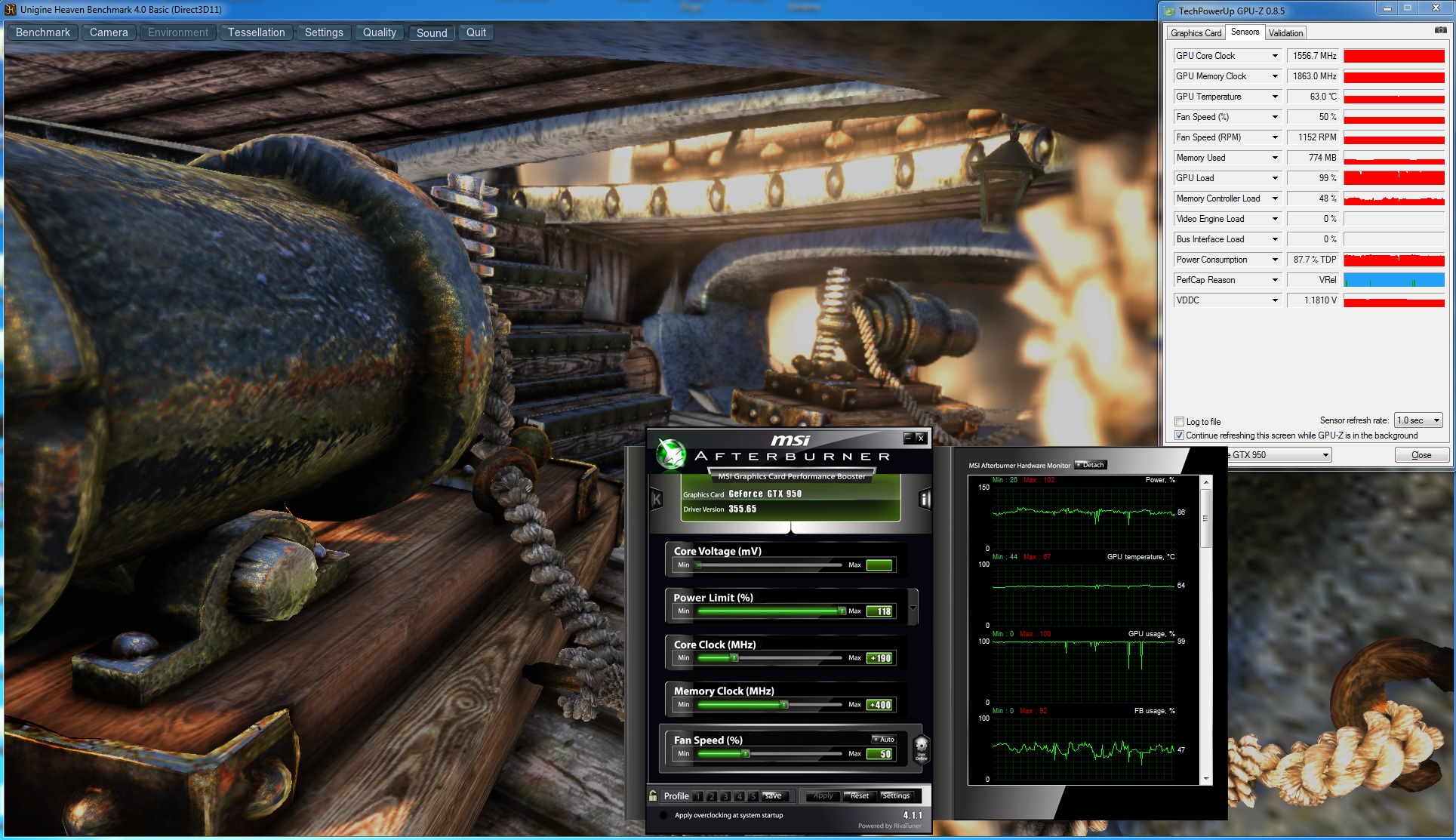
Task: Open the Afterburner information 'i' side button
Action: click(x=925, y=499)
